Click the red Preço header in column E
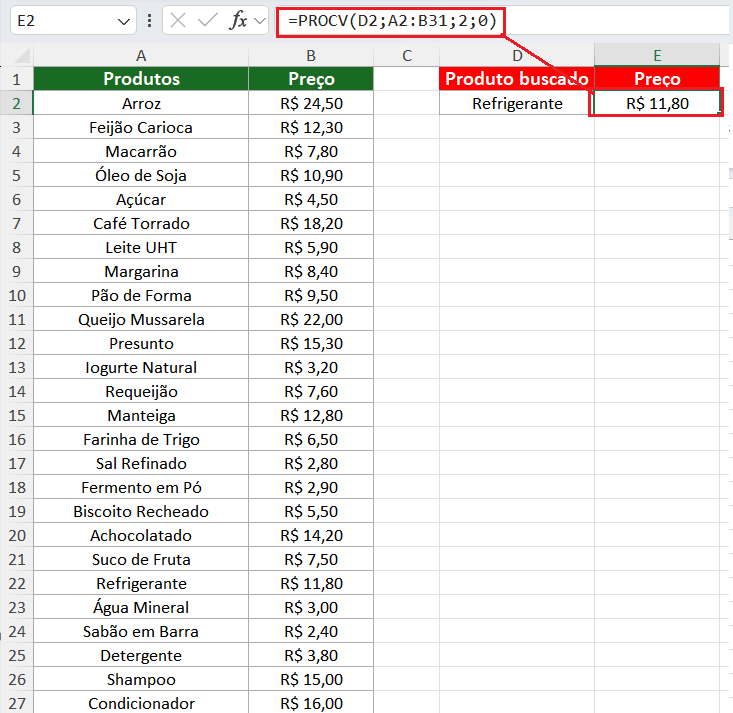The height and width of the screenshot is (713, 733). tap(657, 79)
